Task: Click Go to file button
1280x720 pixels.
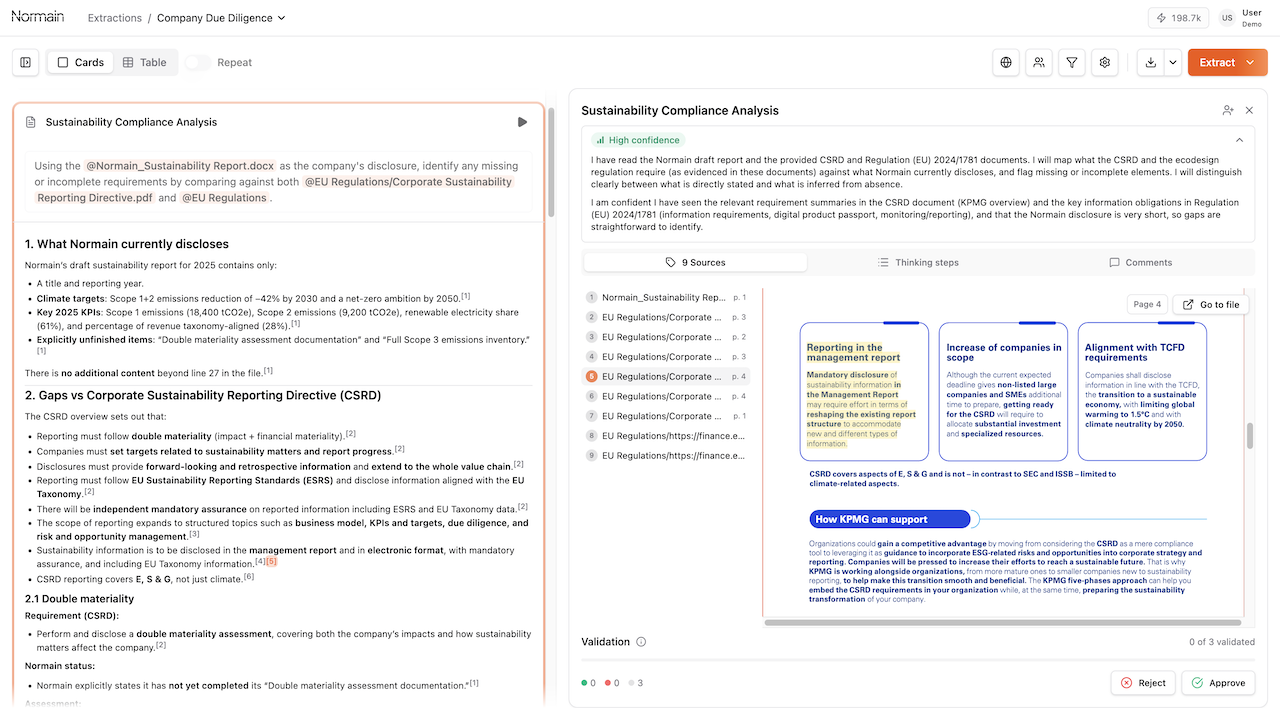Action: (x=1210, y=304)
